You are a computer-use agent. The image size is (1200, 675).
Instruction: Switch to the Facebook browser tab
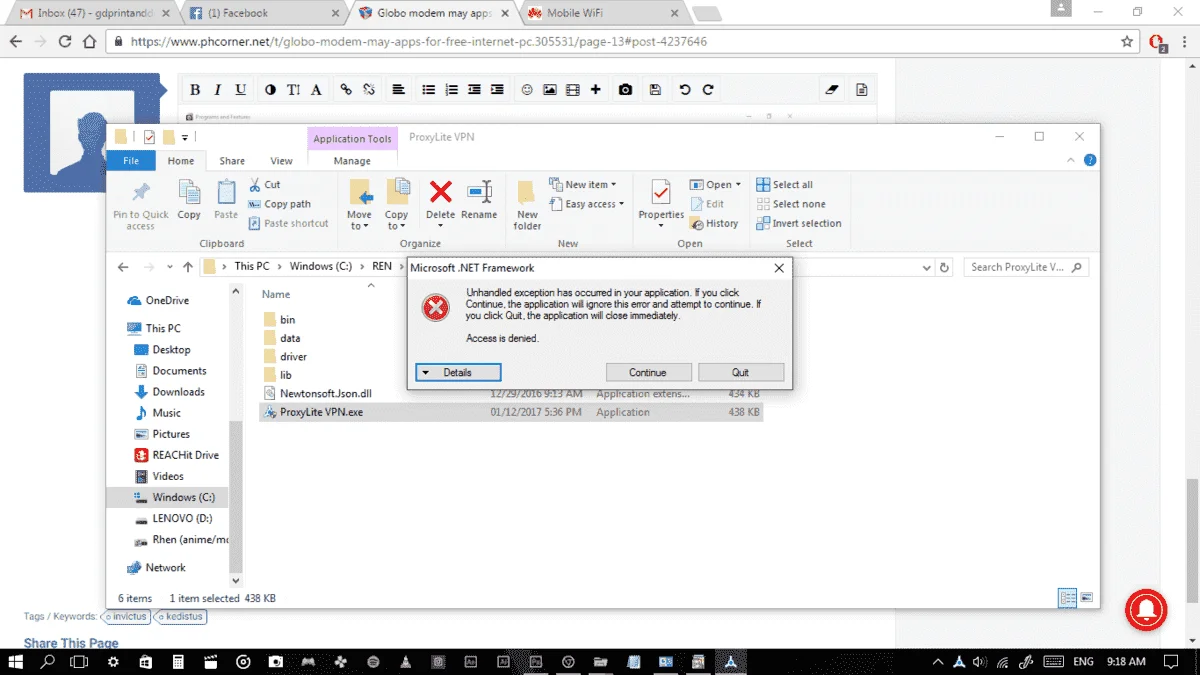point(263,13)
